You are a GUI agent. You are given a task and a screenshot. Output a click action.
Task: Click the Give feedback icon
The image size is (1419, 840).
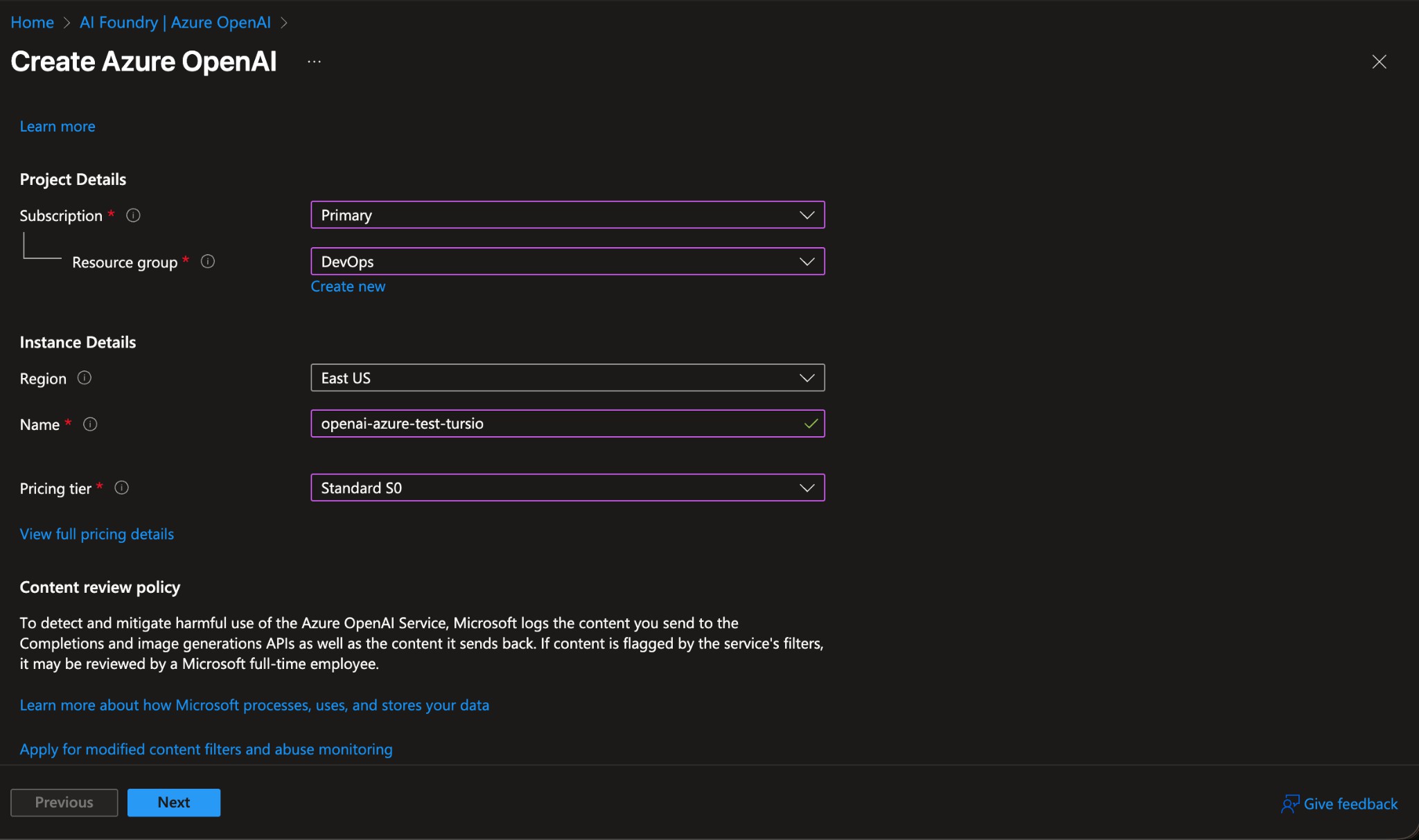pyautogui.click(x=1291, y=804)
